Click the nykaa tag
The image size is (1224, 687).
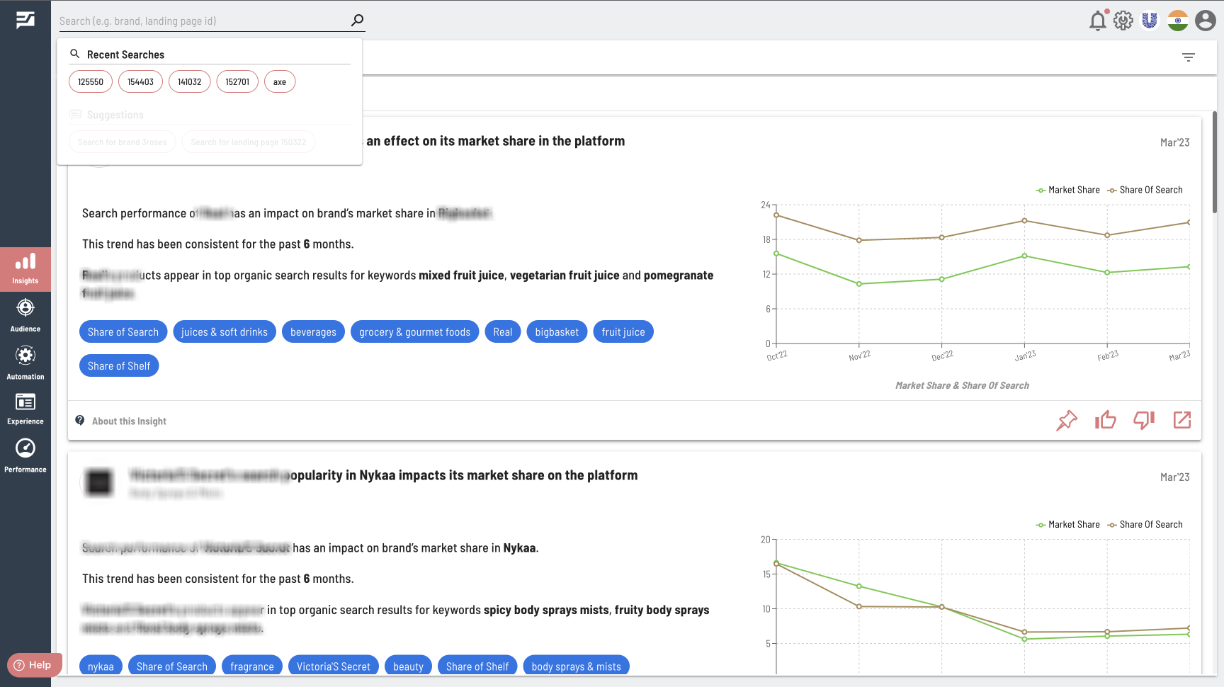pyautogui.click(x=101, y=666)
